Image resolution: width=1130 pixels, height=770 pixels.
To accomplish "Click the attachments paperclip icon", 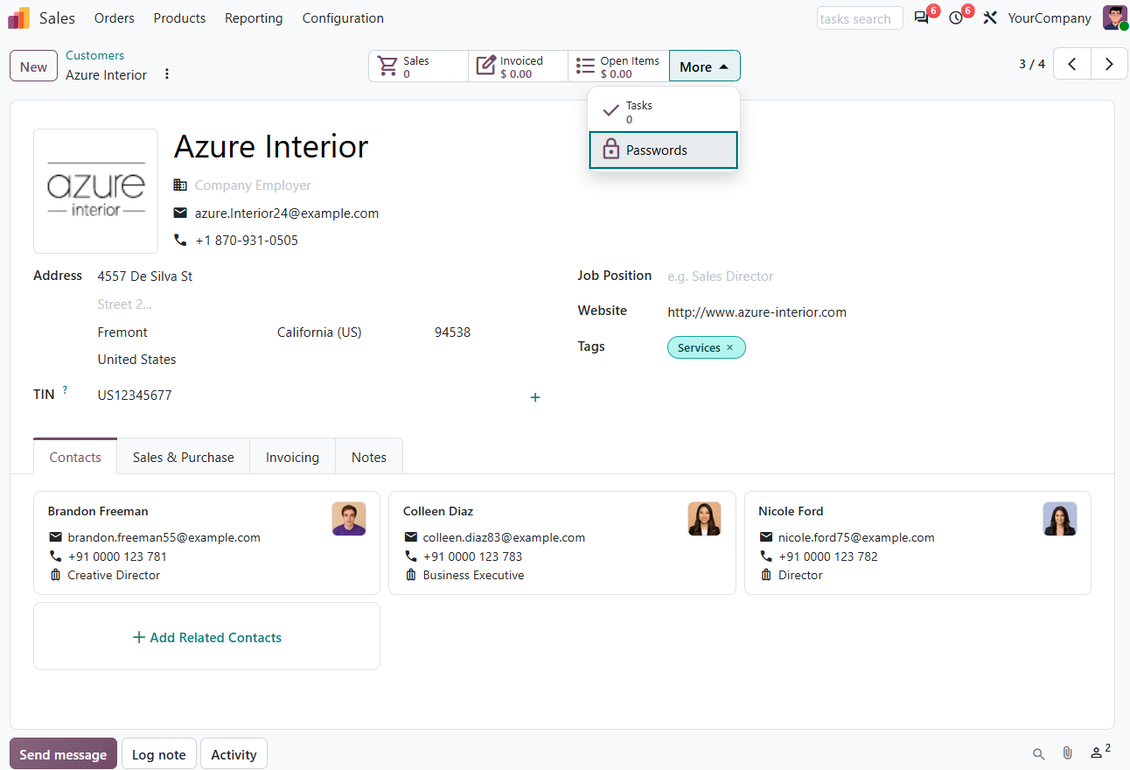I will (1067, 753).
